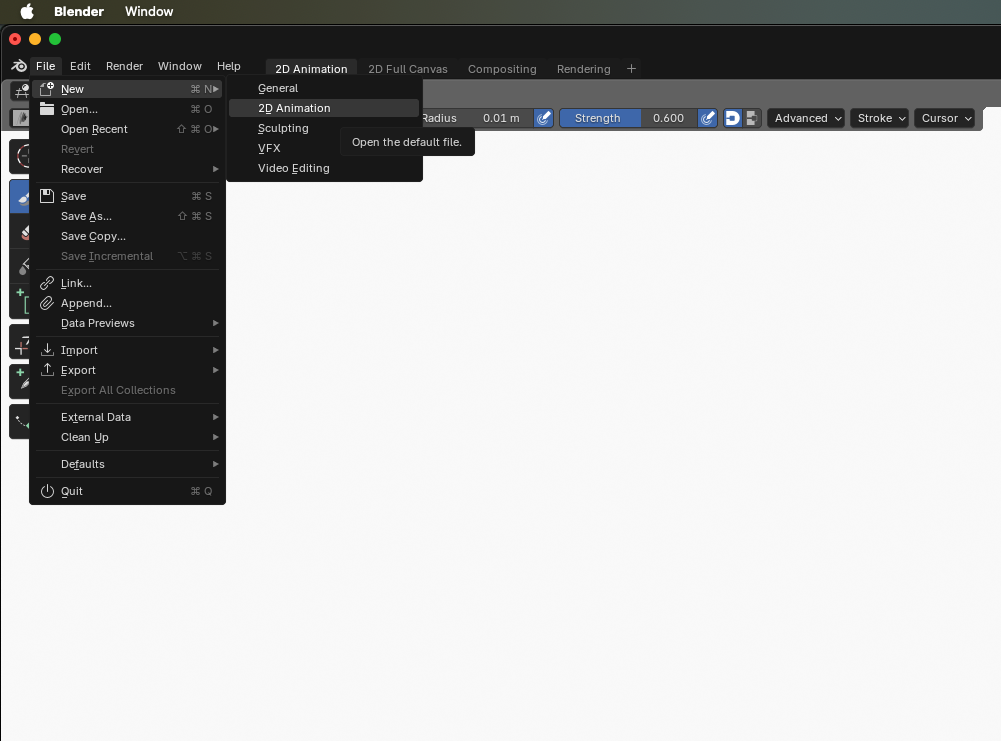Click the Blender logo icon in the menu bar
This screenshot has height=741, width=1001.
click(19, 66)
